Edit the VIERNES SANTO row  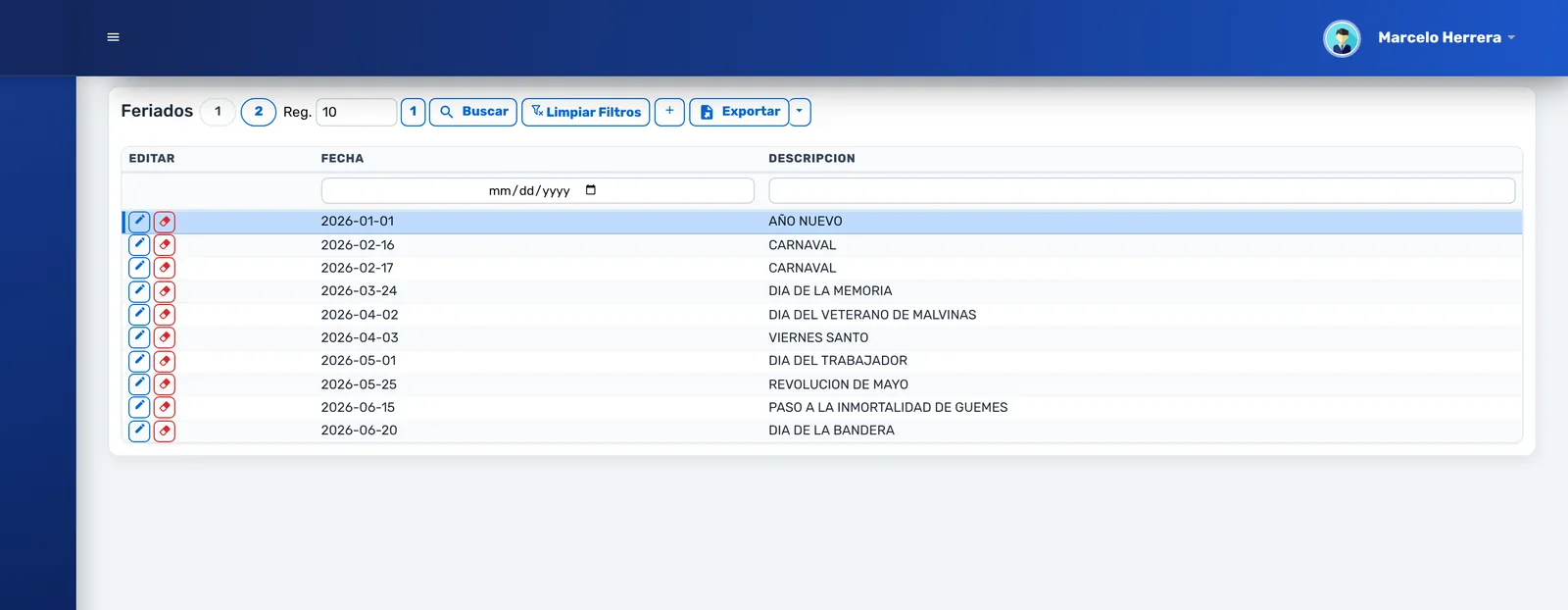[139, 337]
